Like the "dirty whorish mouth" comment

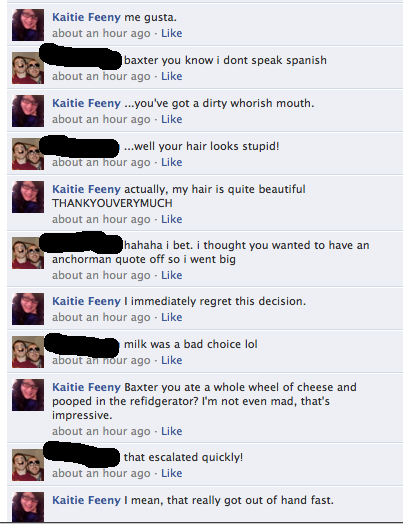tap(172, 119)
